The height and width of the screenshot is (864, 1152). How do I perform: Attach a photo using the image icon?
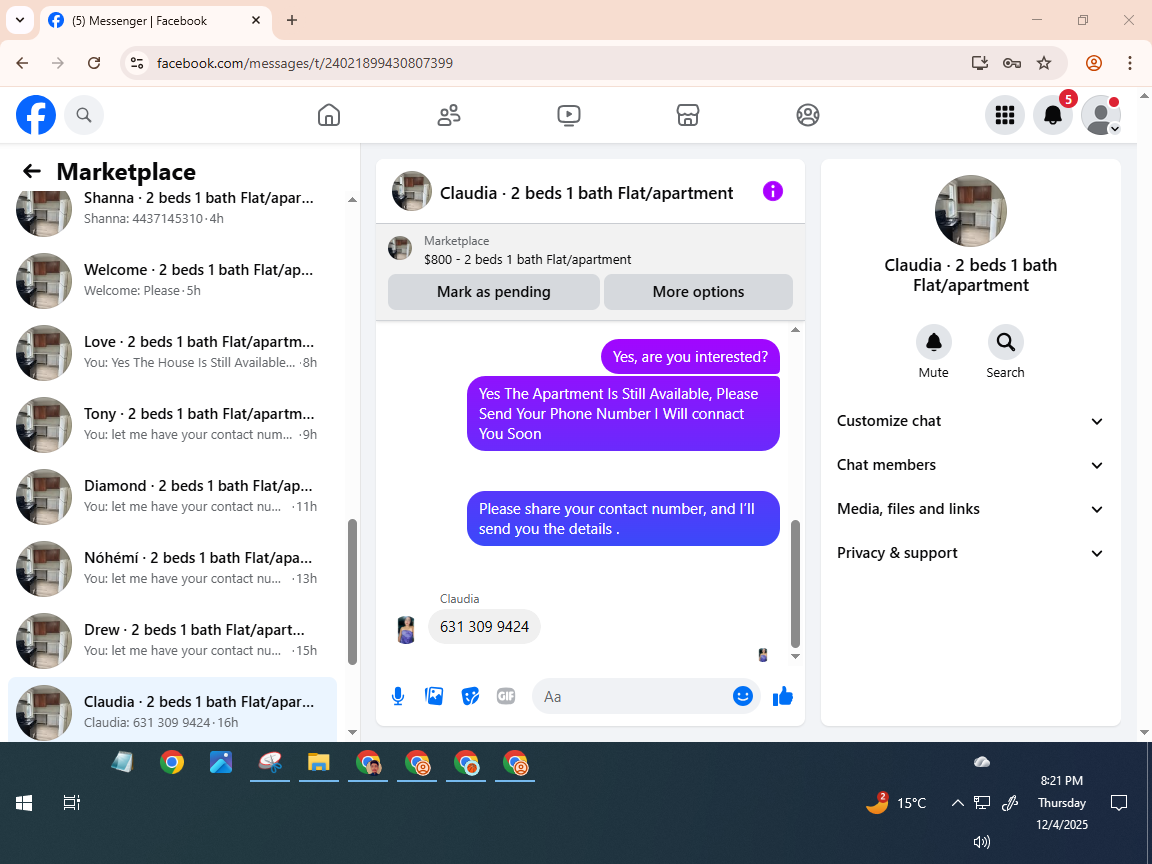(434, 696)
